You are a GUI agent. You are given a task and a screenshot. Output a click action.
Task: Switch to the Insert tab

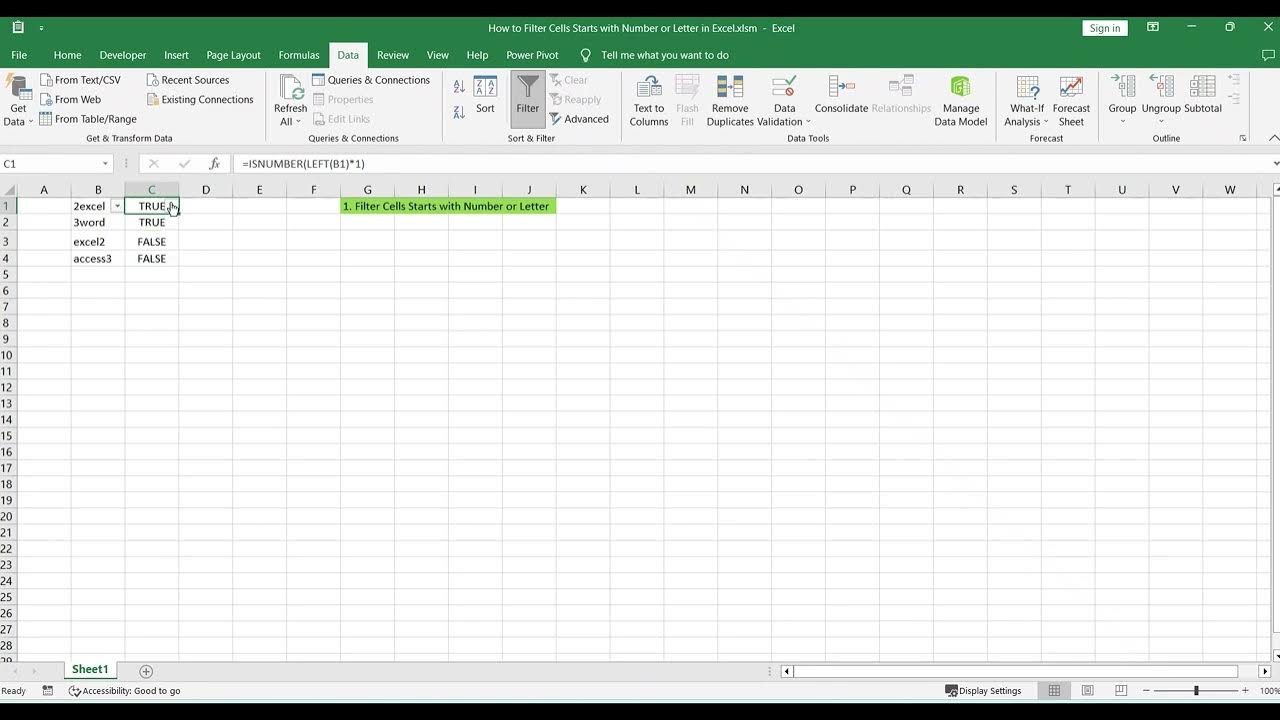(176, 56)
